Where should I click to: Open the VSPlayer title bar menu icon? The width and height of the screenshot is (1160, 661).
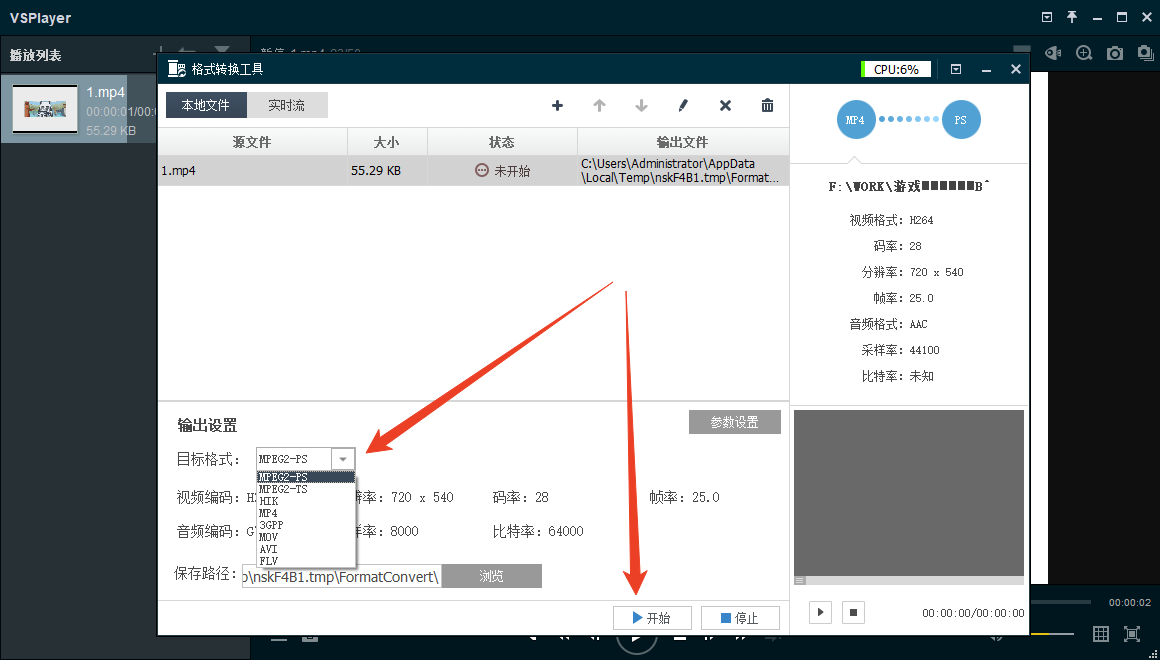click(x=1047, y=17)
